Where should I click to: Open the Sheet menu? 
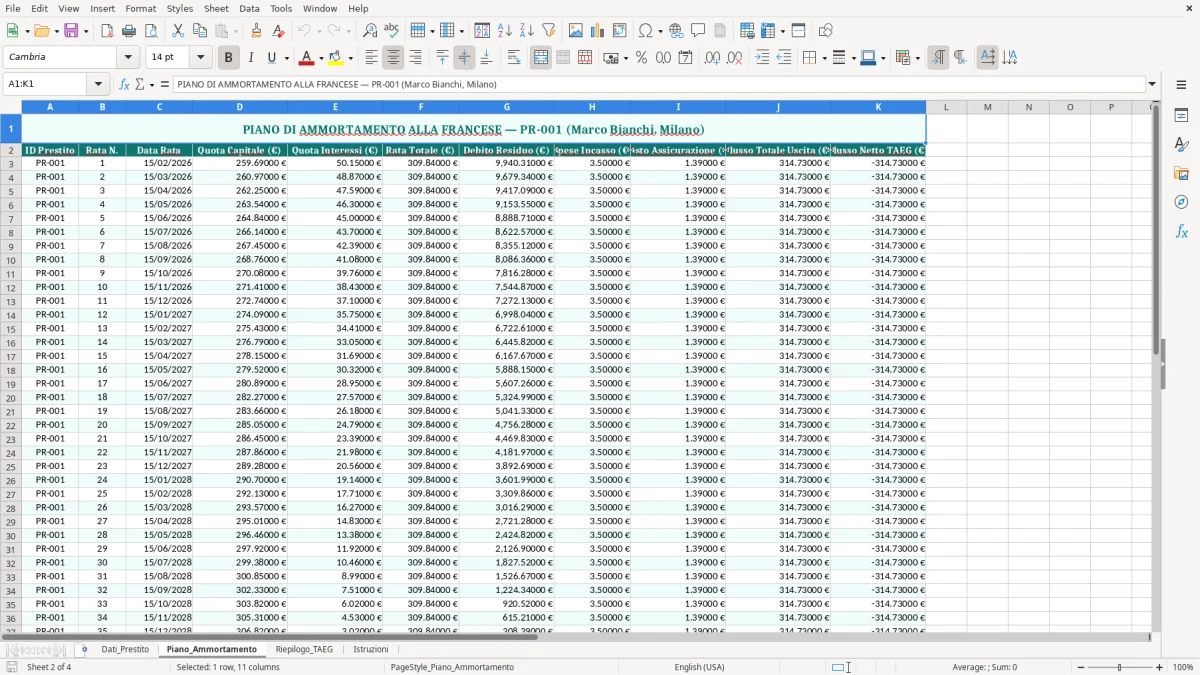tap(216, 8)
